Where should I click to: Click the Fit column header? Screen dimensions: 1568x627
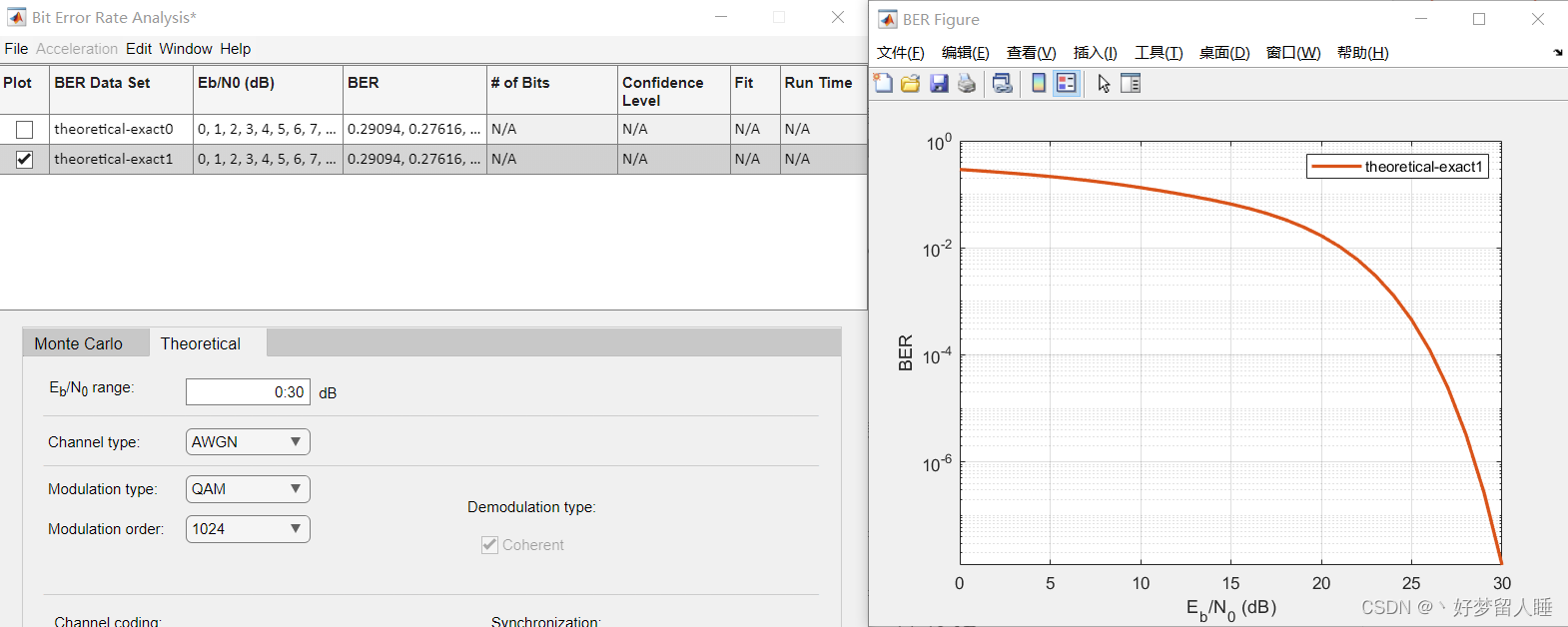pyautogui.click(x=755, y=89)
